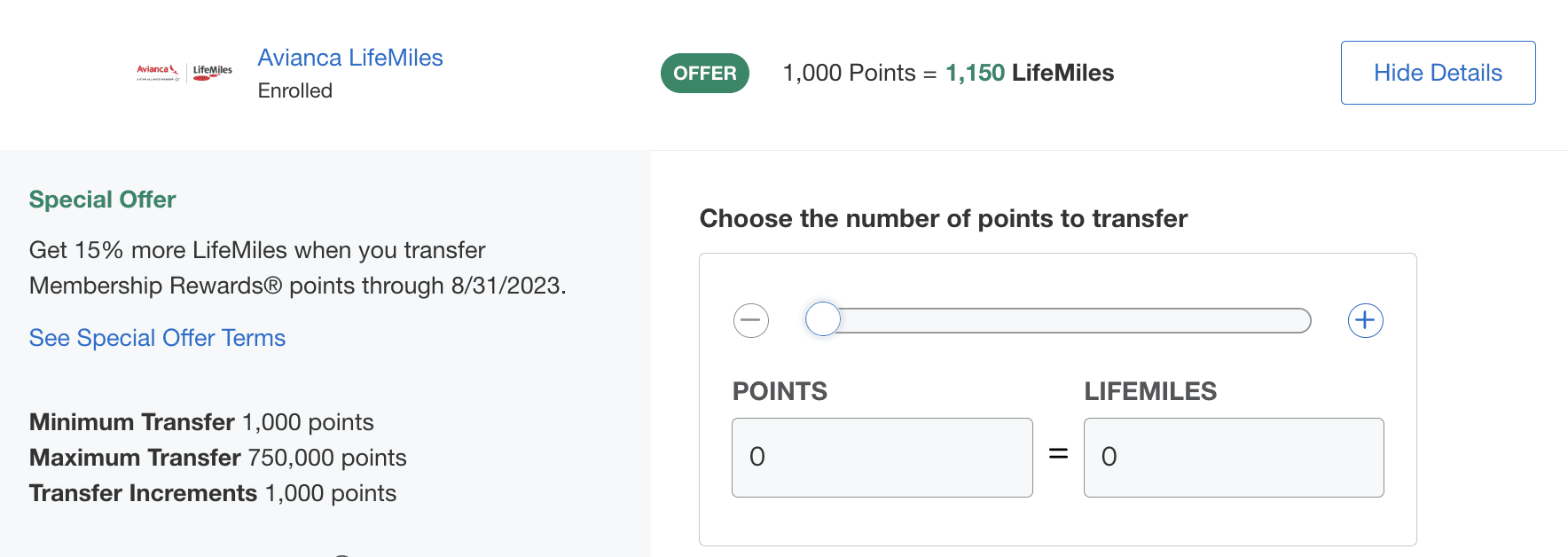Select the circular slider thumb
Image resolution: width=1568 pixels, height=557 pixels.
pyautogui.click(x=823, y=318)
